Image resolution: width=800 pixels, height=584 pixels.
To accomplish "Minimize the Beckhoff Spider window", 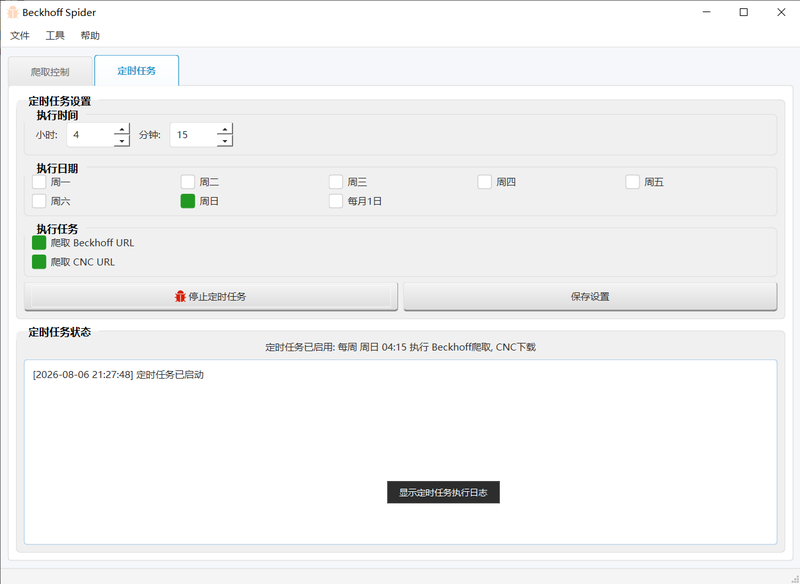I will [707, 12].
